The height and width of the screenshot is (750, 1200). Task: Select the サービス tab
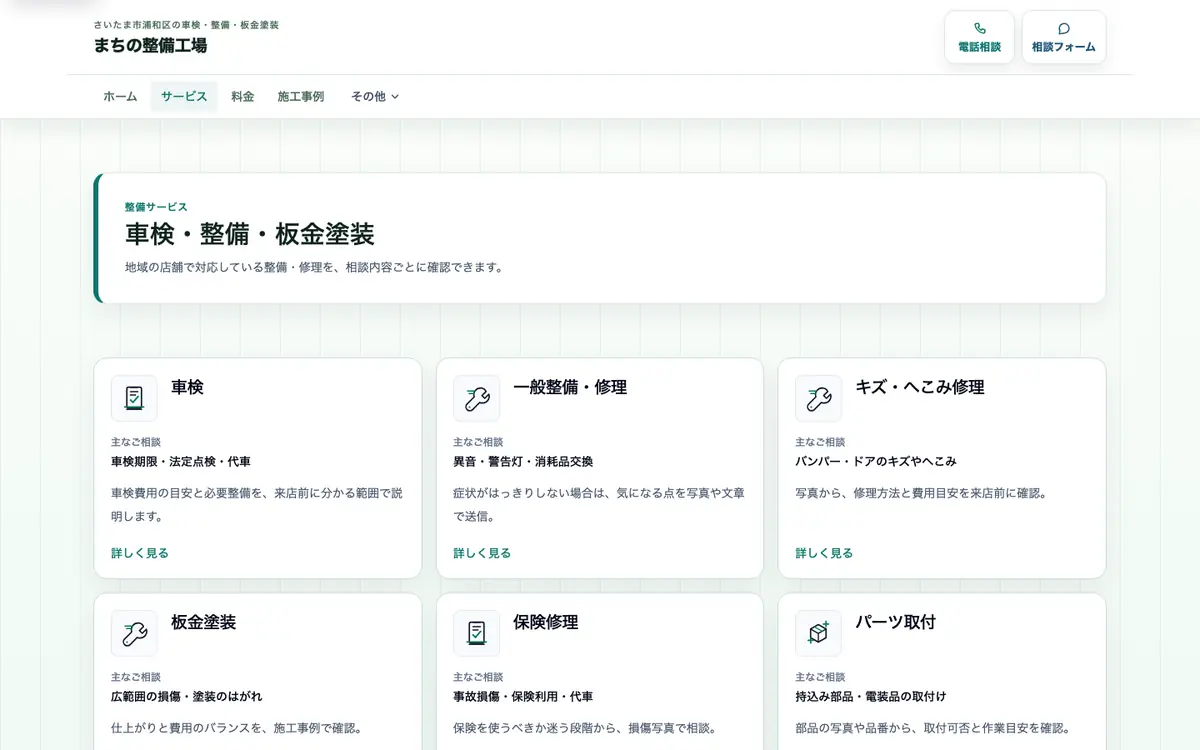(184, 97)
